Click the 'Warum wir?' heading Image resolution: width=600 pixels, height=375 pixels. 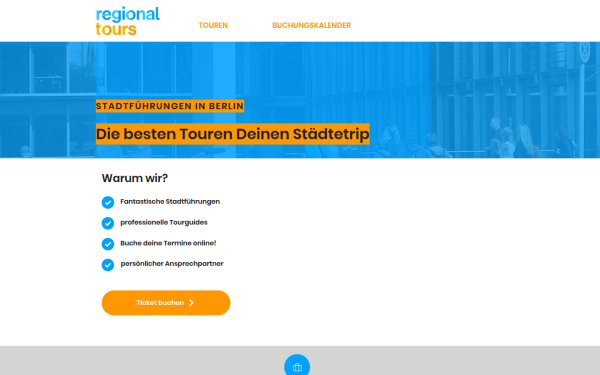(135, 178)
